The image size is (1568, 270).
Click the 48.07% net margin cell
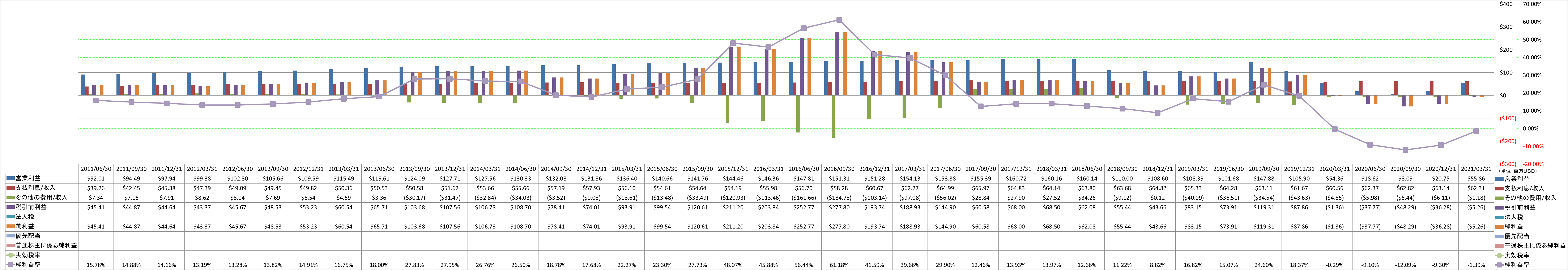coord(733,265)
